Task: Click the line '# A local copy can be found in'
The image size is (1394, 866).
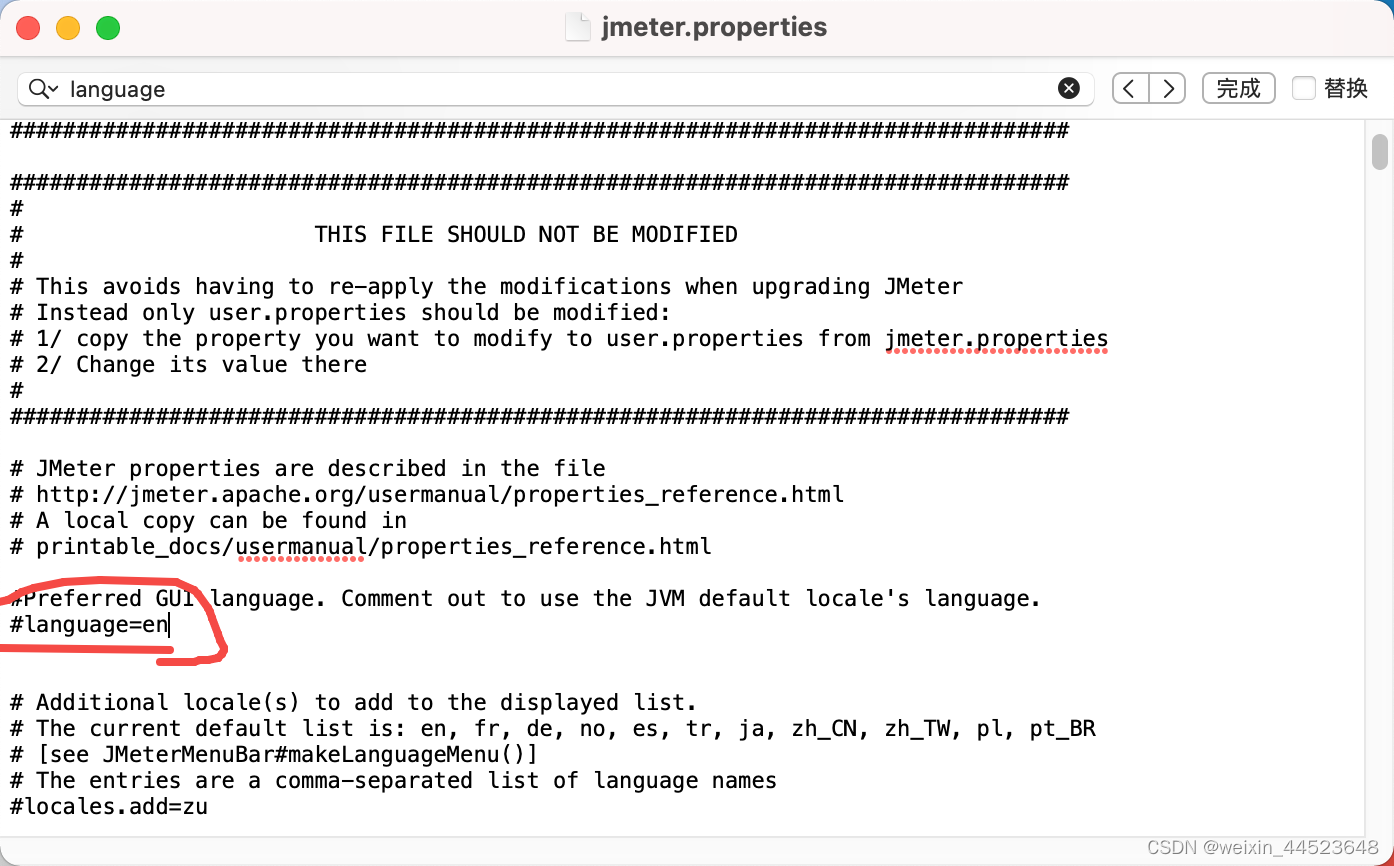Action: click(208, 520)
